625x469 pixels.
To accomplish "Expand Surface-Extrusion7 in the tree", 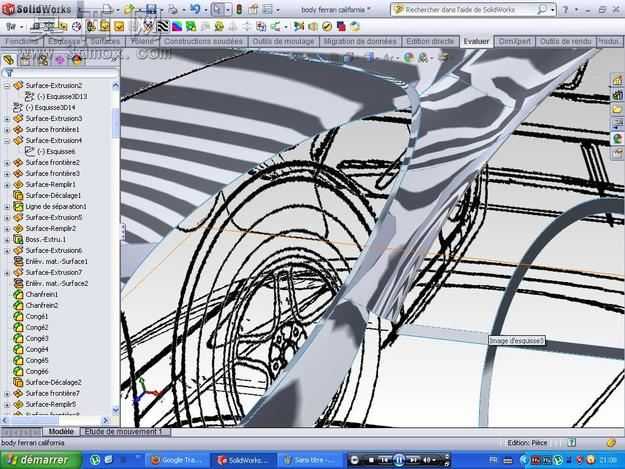I will tap(6, 273).
